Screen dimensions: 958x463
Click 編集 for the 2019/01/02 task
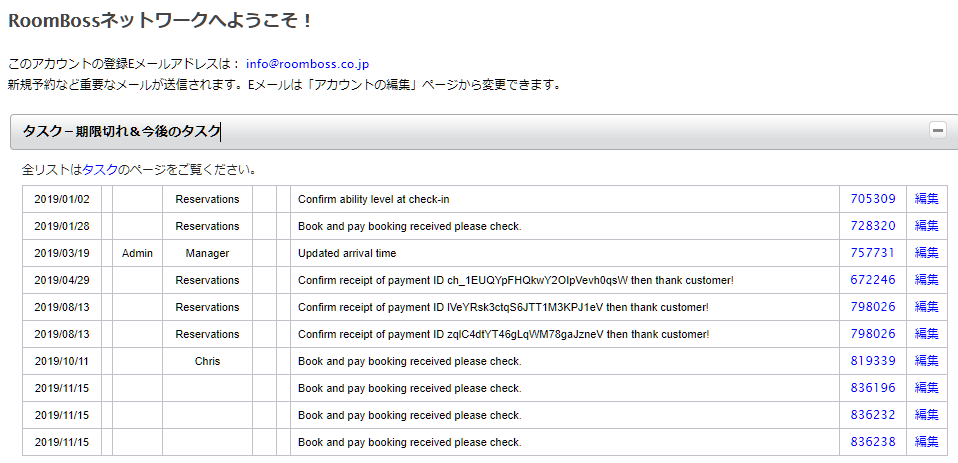click(x=926, y=199)
